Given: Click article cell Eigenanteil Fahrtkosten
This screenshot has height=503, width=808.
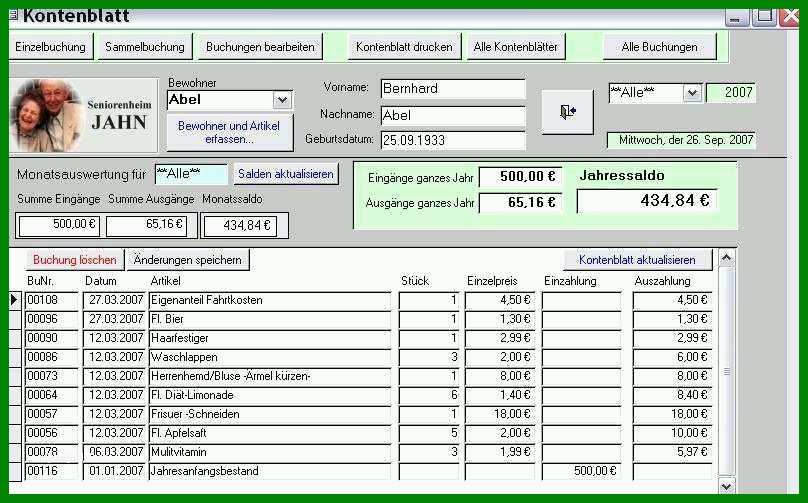Looking at the screenshot, I should pos(270,300).
